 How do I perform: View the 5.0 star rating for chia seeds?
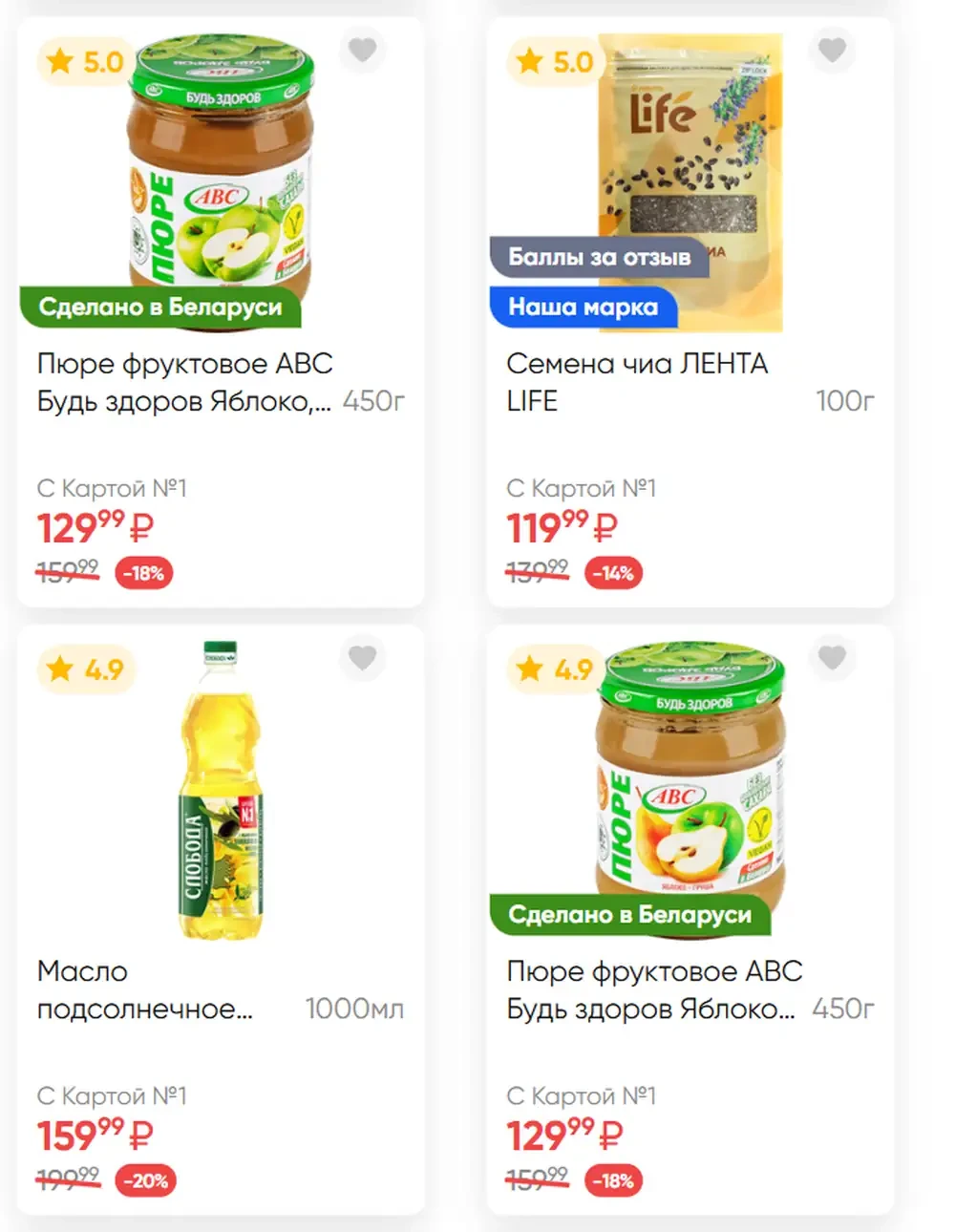(555, 62)
